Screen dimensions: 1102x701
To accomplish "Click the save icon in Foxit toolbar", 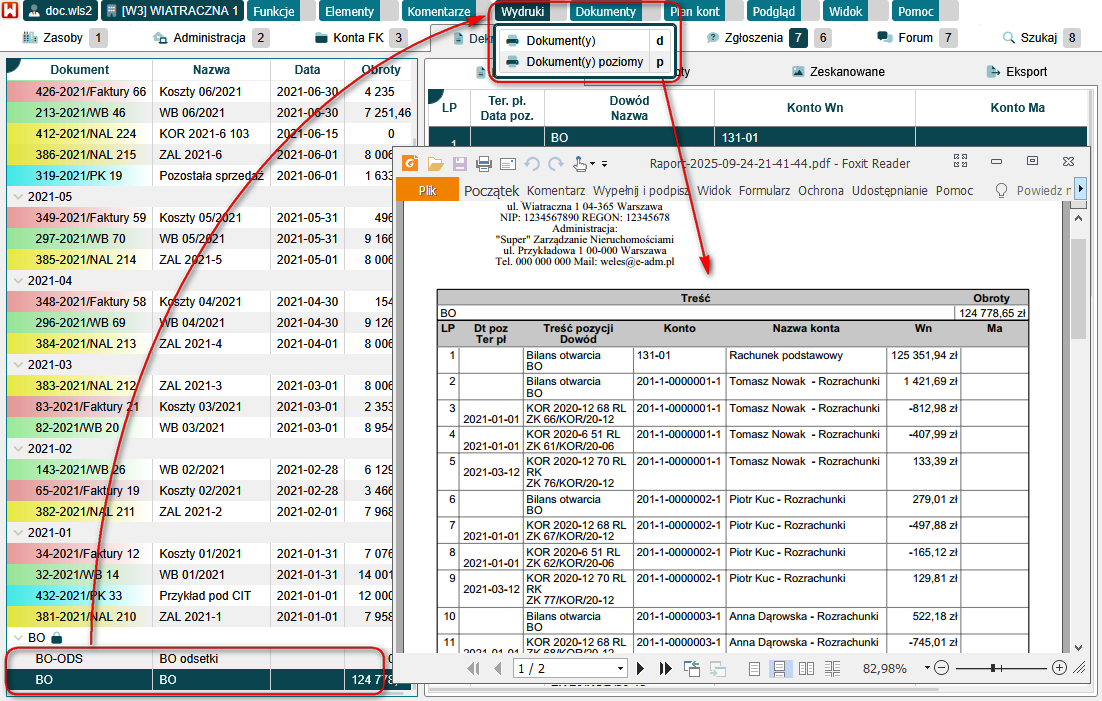I will [459, 164].
